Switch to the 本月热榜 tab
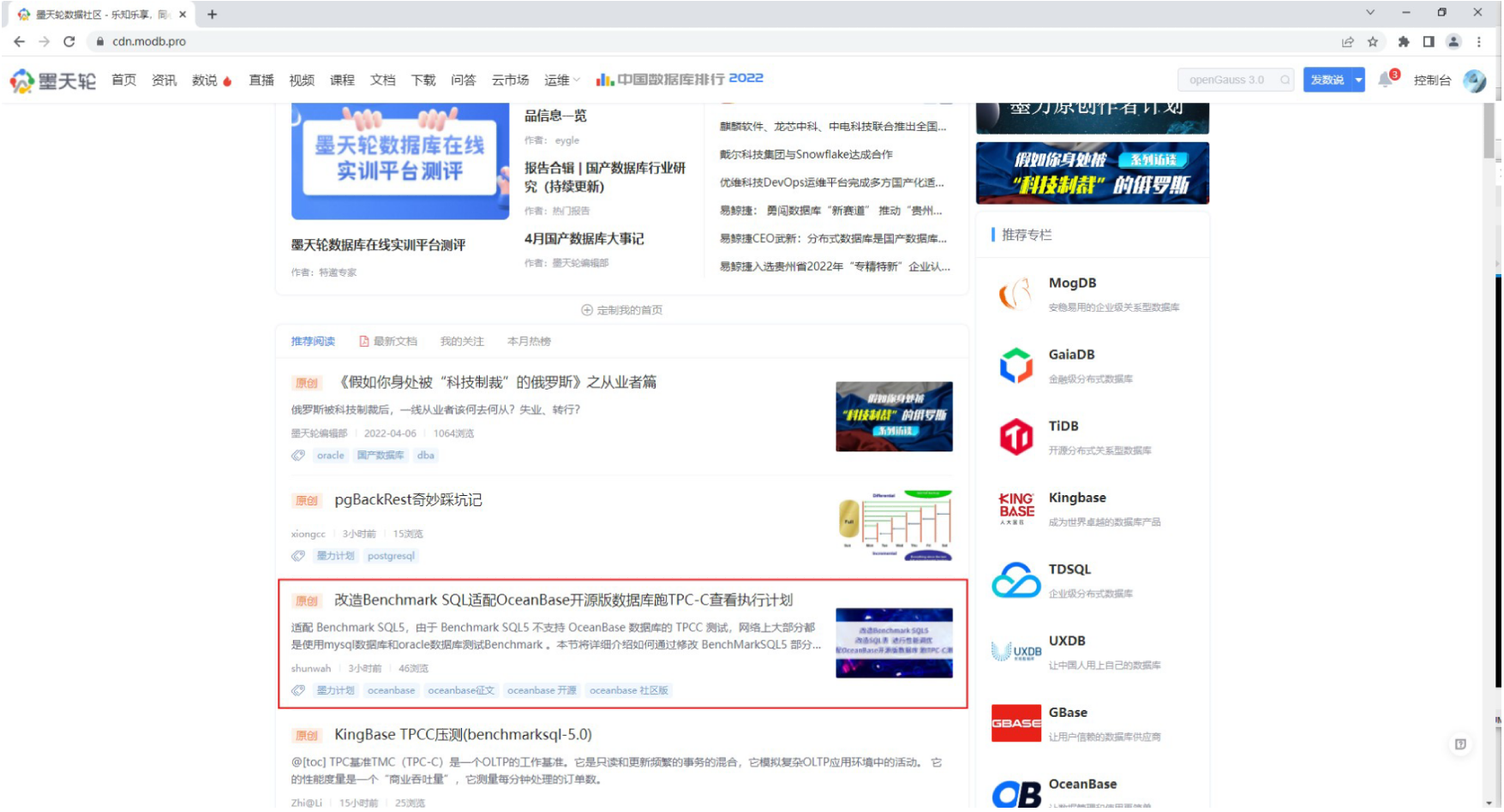The width and height of the screenshot is (1504, 812). pyautogui.click(x=529, y=341)
